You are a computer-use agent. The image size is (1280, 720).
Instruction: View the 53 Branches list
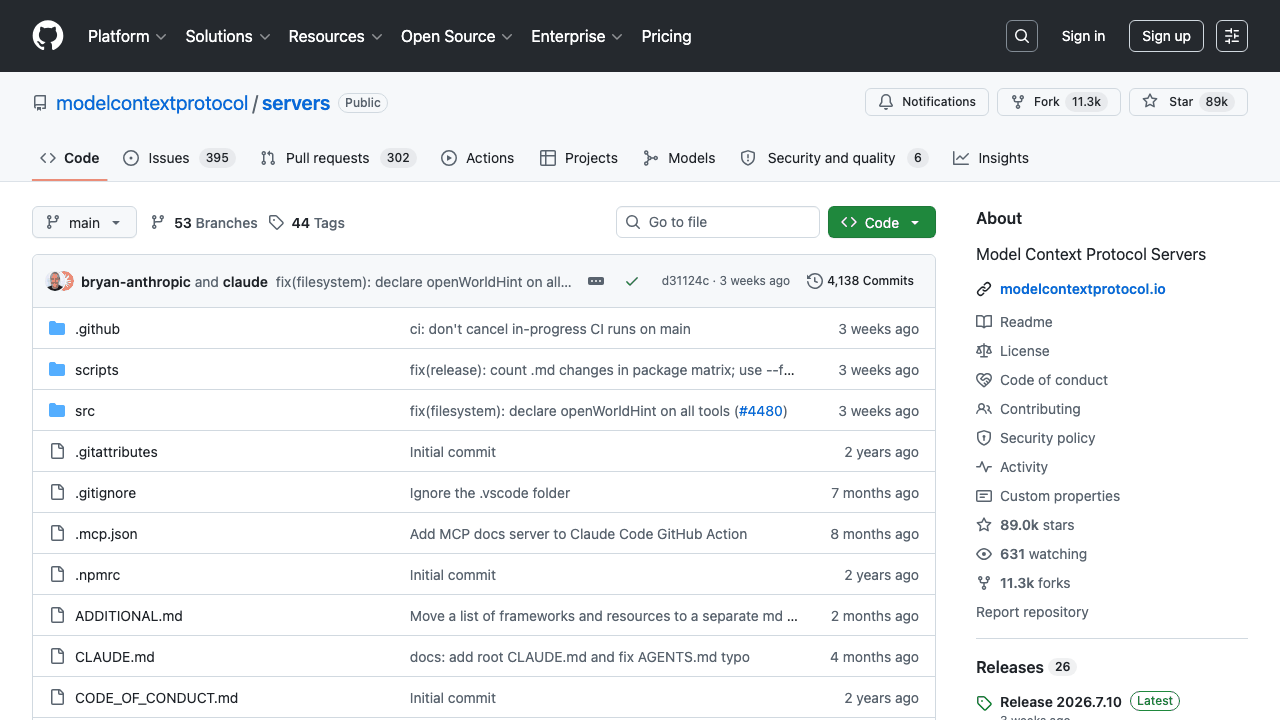point(204,223)
